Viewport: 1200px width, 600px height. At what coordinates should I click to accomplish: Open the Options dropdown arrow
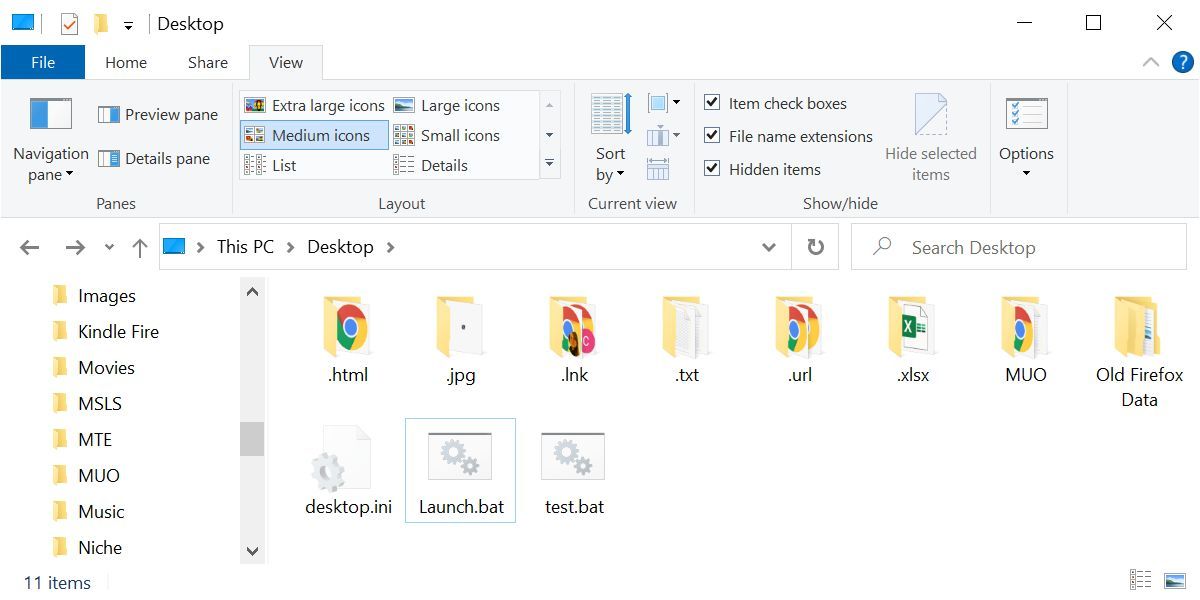[x=1027, y=170]
